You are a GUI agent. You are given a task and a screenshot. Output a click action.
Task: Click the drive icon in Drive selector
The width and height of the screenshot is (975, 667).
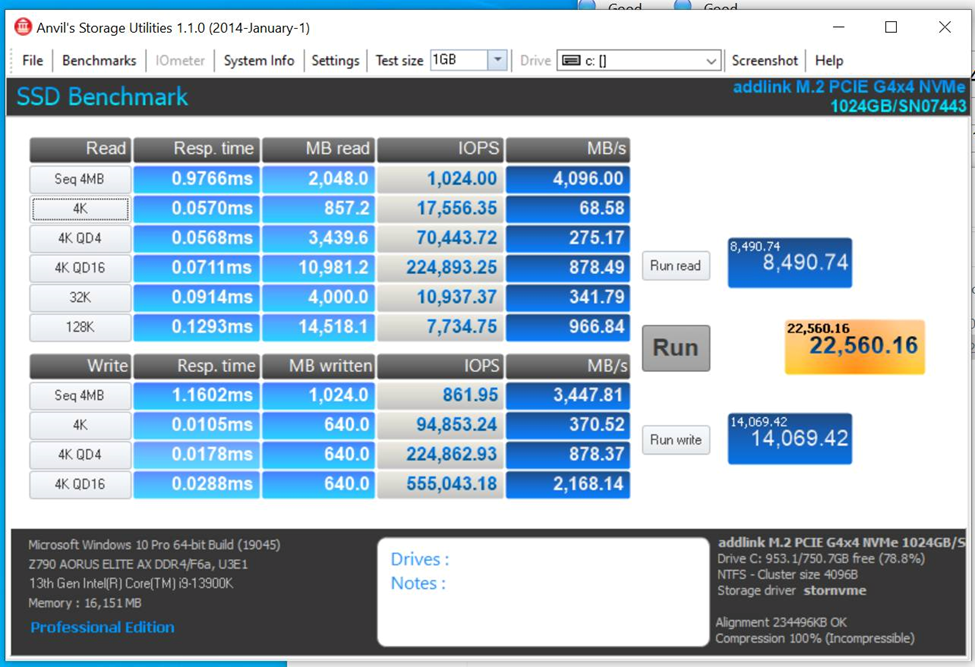pos(571,61)
